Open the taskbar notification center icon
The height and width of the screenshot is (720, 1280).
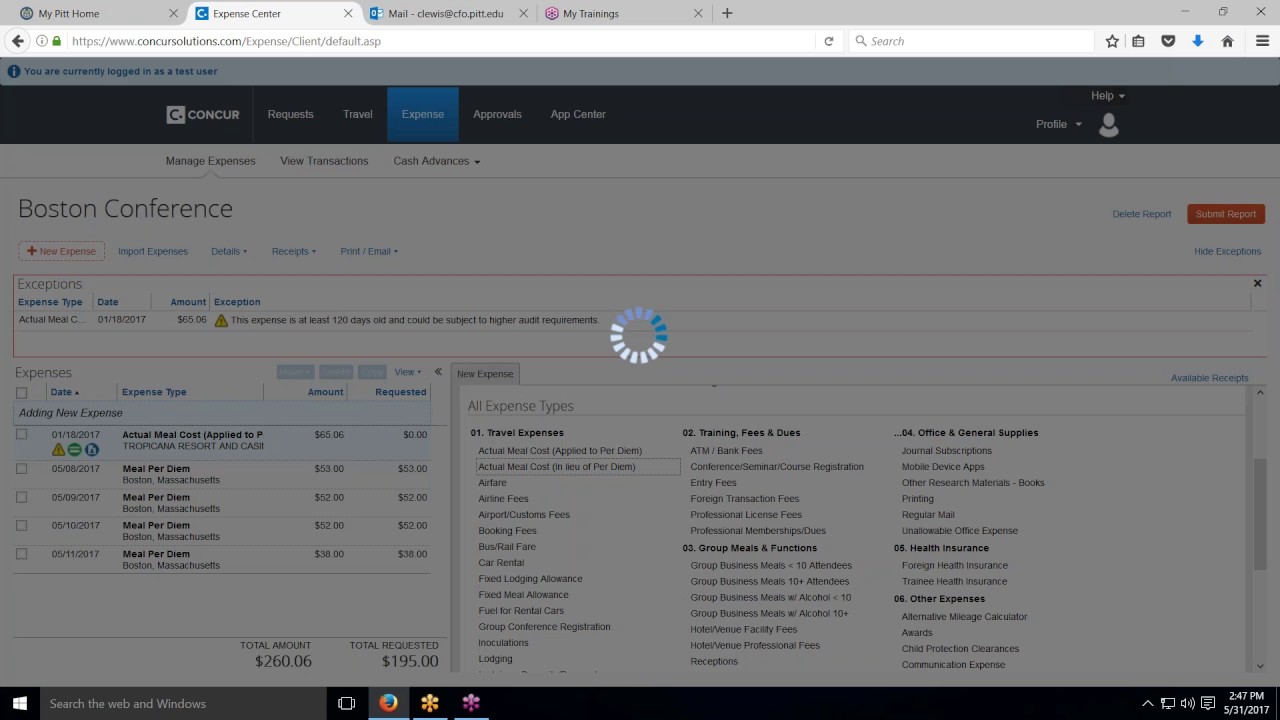coord(1207,703)
